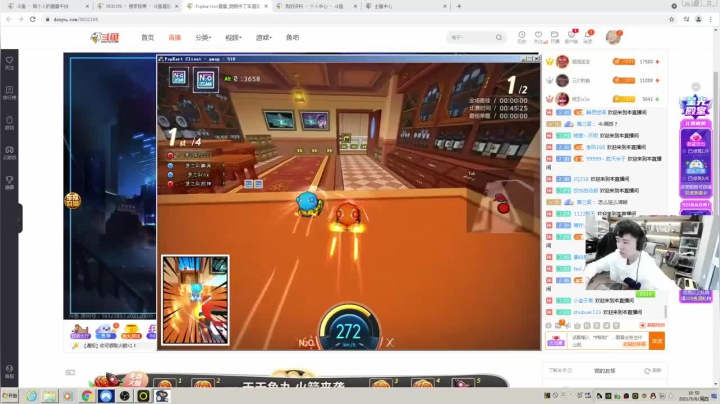
Task: Open the ranking icon in left sidebar
Action: click(x=9, y=92)
